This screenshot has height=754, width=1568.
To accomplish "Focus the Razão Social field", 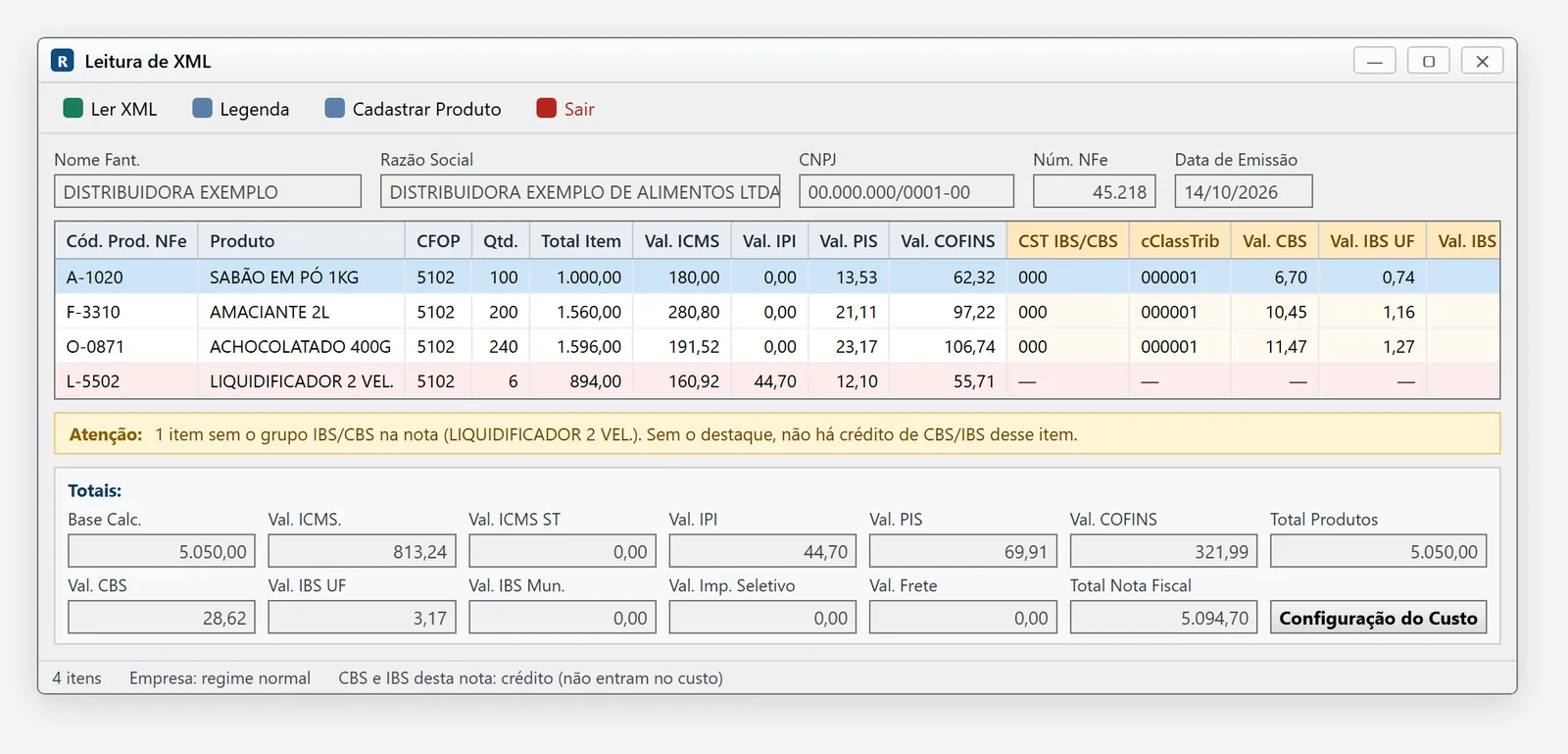I will (580, 191).
